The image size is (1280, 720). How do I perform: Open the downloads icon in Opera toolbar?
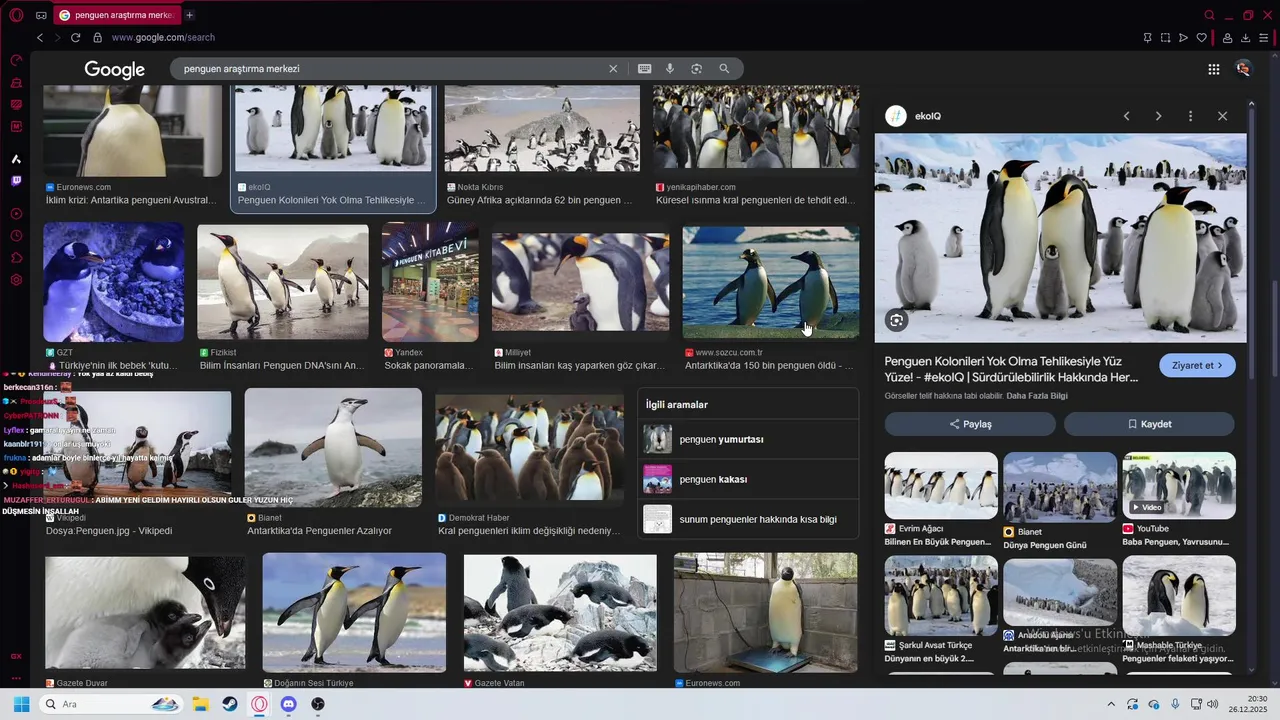tap(1245, 38)
